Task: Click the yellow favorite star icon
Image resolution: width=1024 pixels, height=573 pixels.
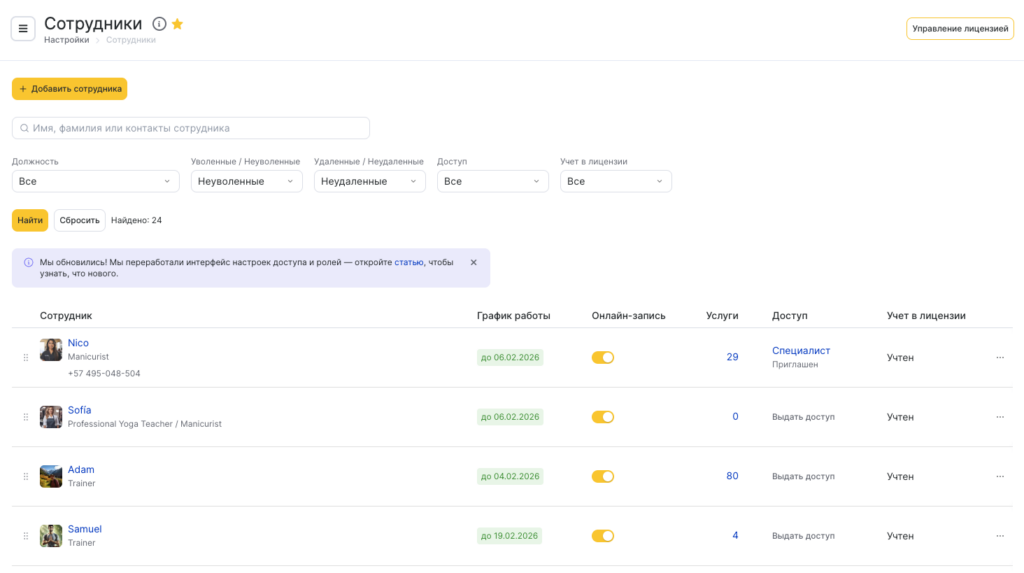Action: 177,24
